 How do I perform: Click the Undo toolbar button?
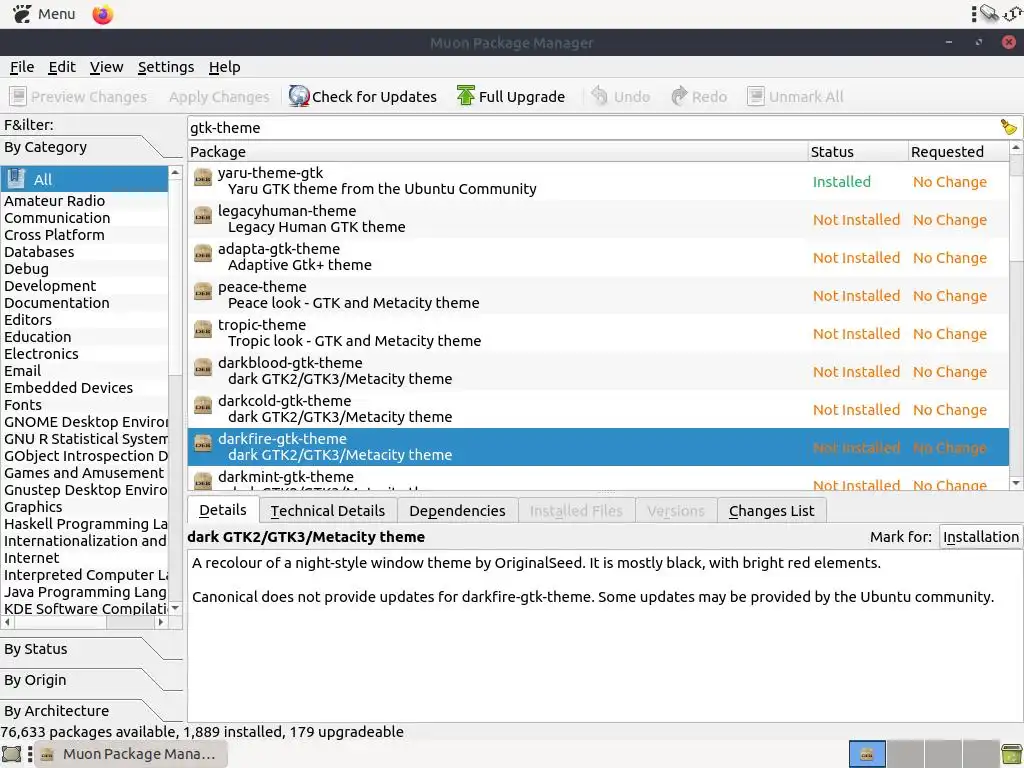(x=620, y=97)
